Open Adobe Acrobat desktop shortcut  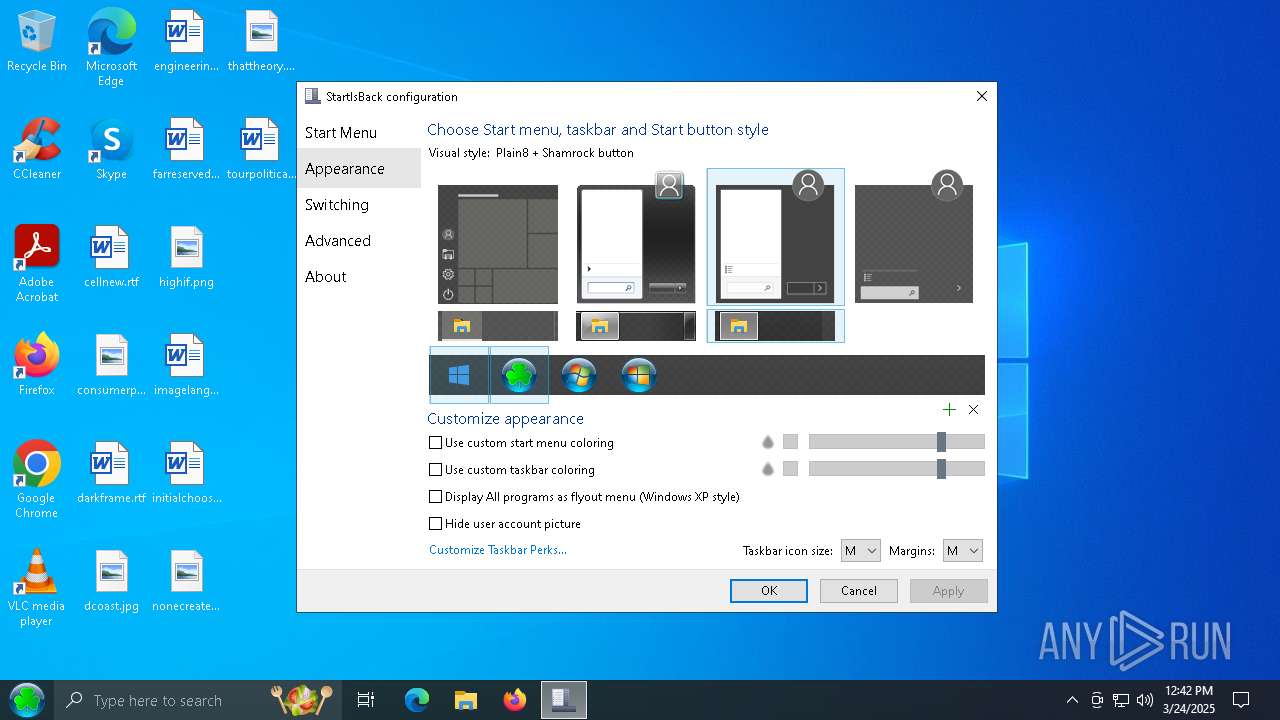click(x=37, y=264)
